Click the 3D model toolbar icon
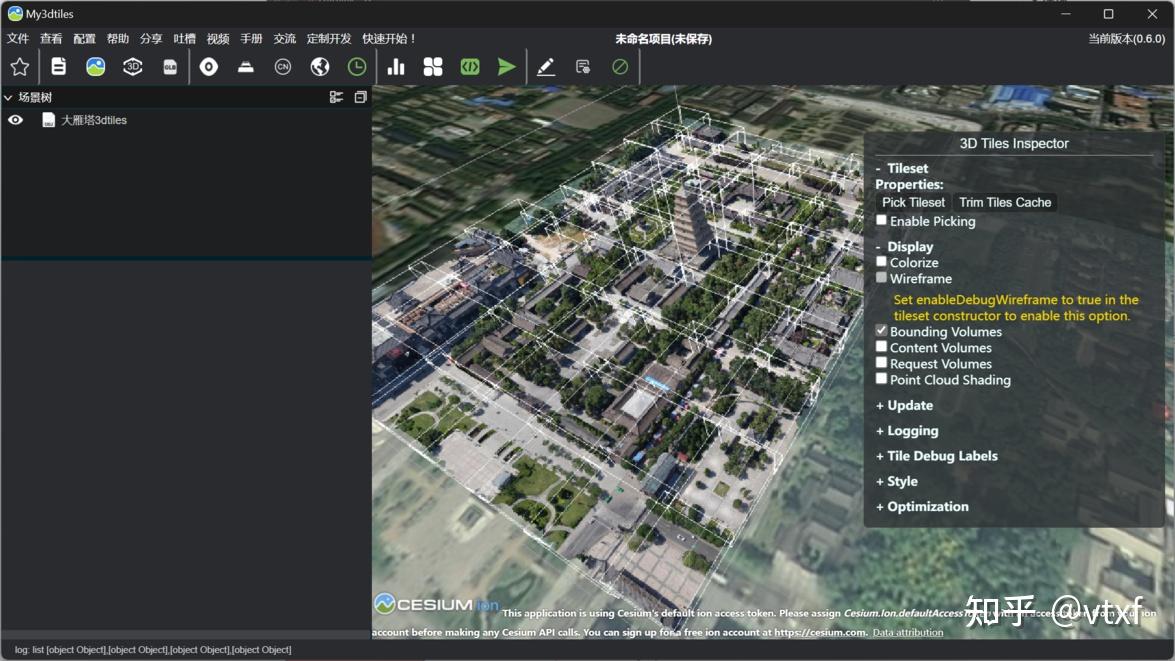 point(132,67)
